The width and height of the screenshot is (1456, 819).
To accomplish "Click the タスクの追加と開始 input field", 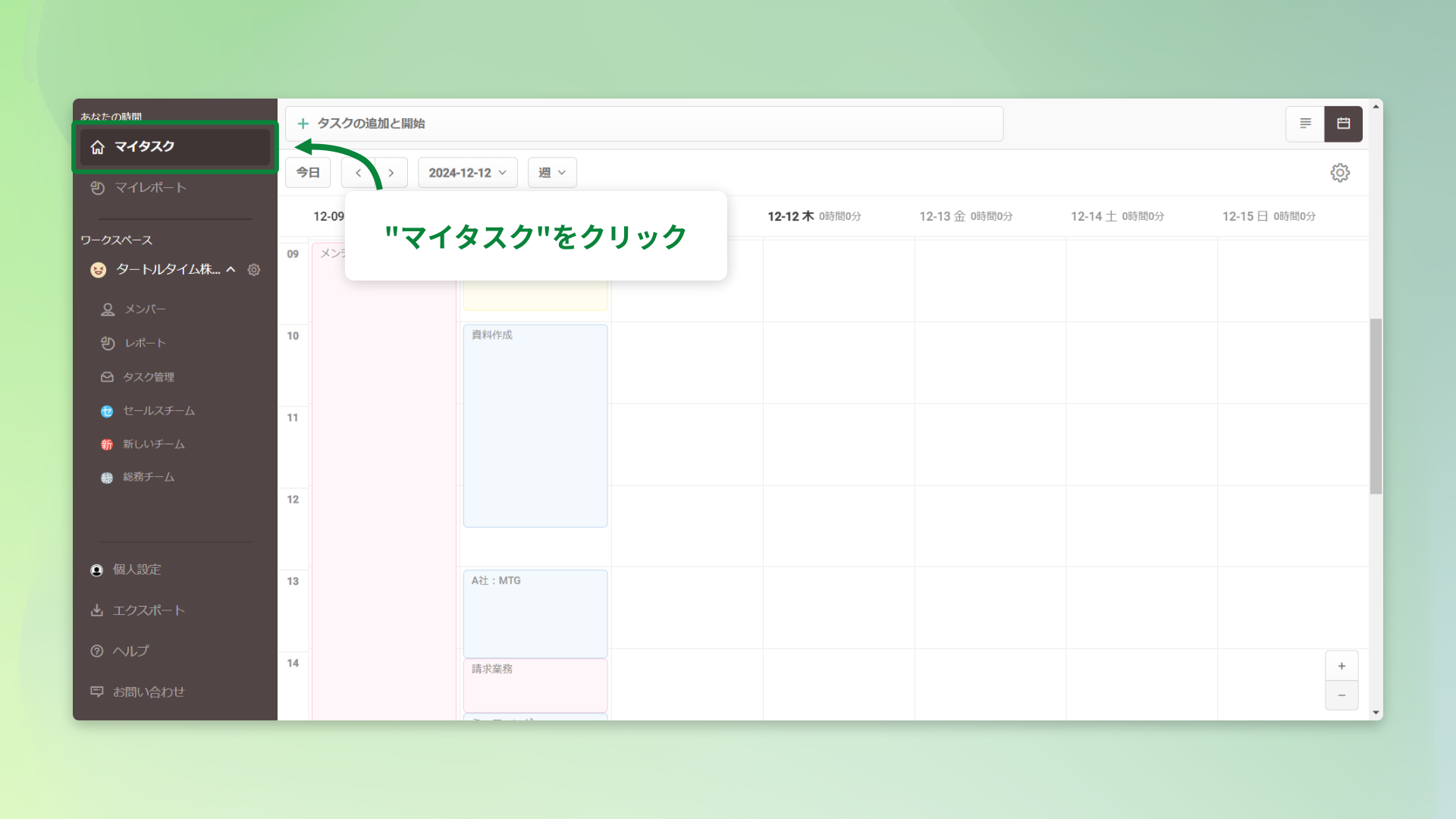I will pos(645,124).
